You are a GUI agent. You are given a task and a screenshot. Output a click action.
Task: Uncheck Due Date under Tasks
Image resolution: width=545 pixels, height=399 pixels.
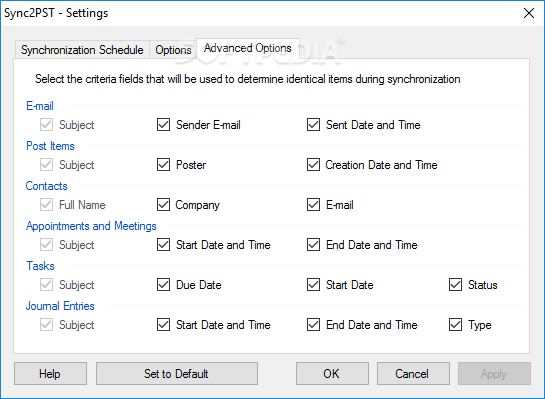click(x=163, y=284)
